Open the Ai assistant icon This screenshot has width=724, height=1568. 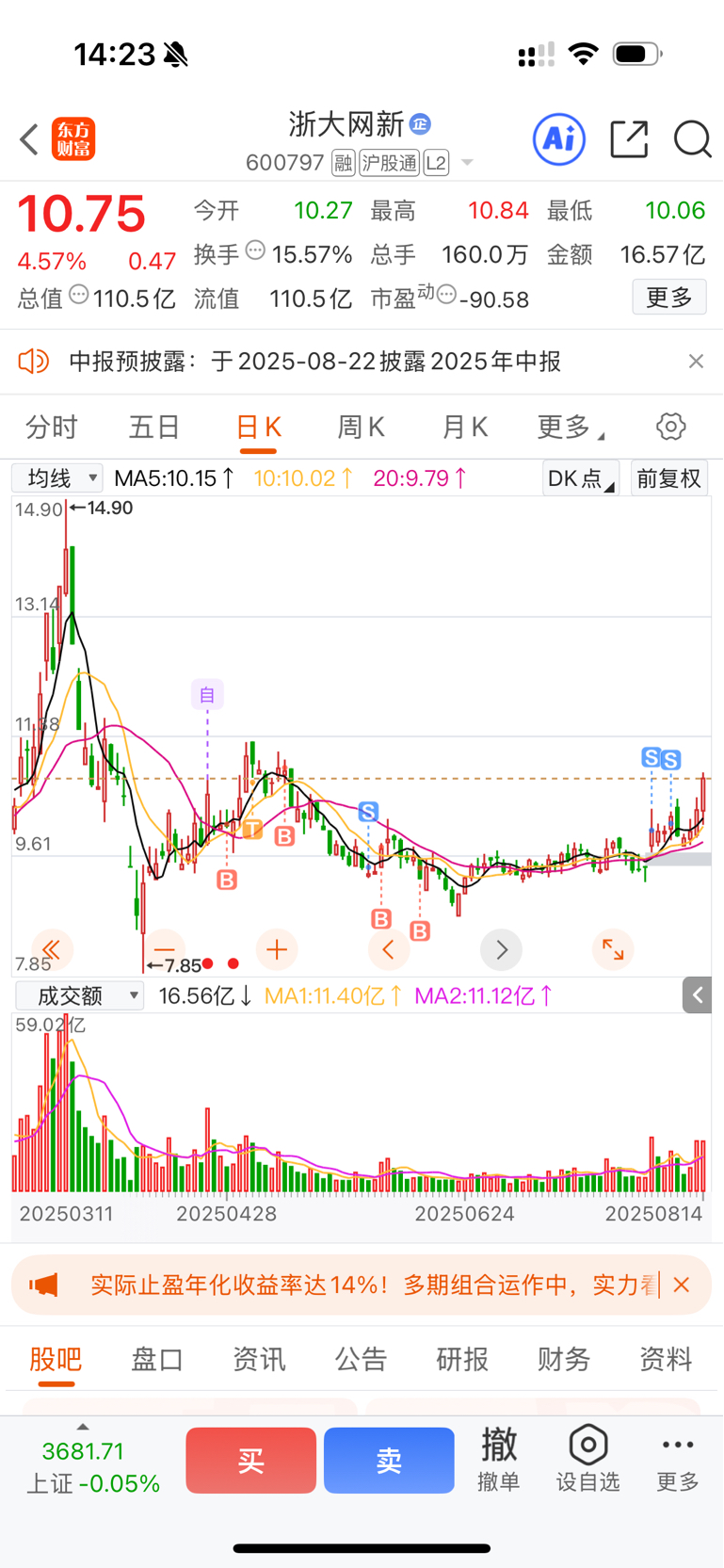pos(559,139)
